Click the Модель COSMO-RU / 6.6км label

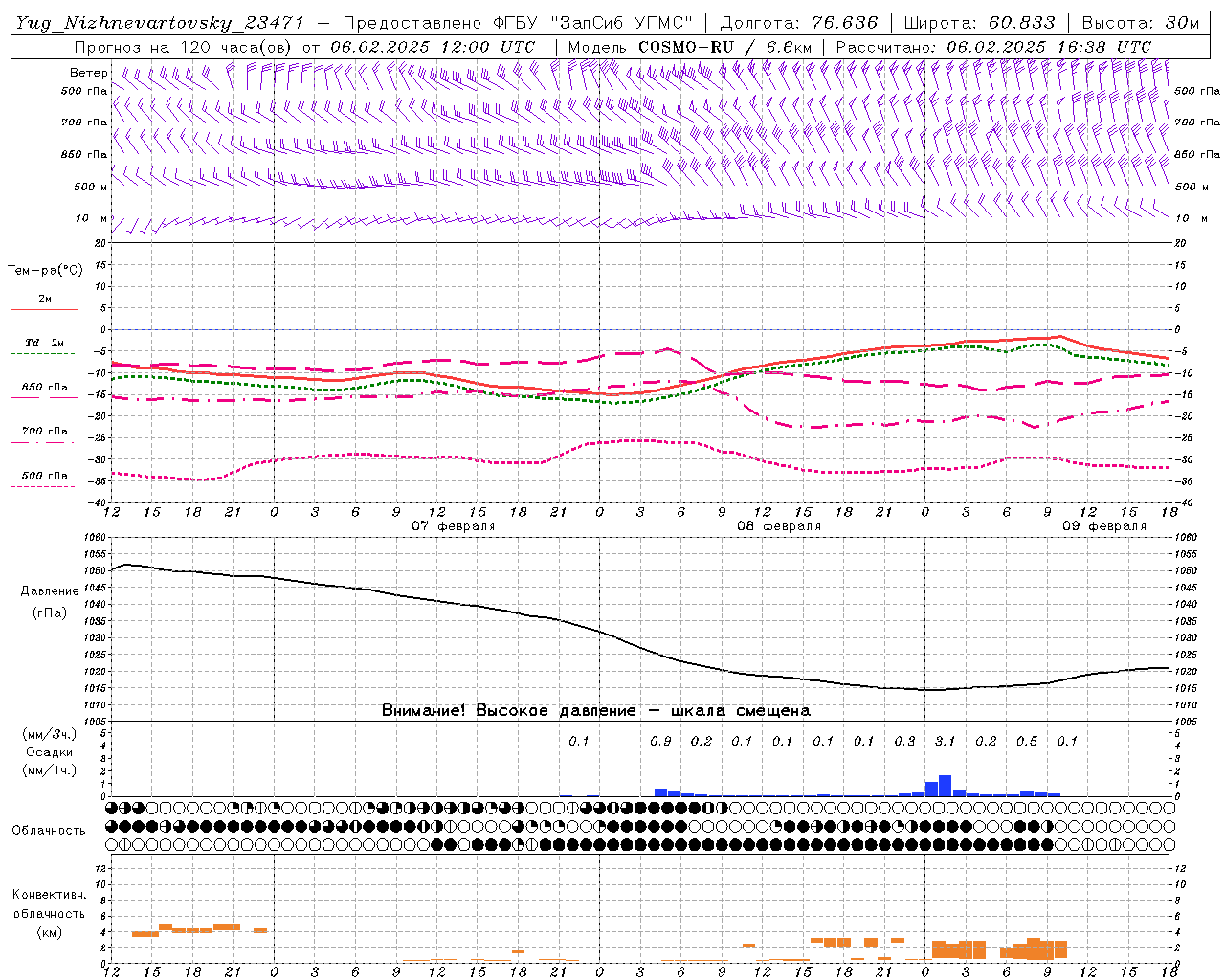tap(689, 47)
